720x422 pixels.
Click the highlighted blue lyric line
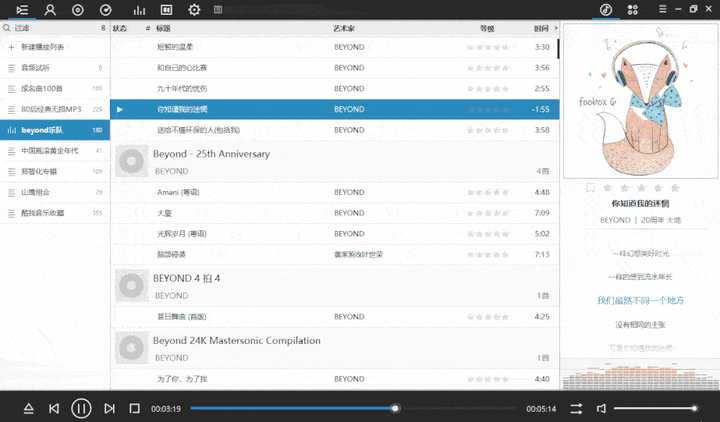tap(640, 300)
